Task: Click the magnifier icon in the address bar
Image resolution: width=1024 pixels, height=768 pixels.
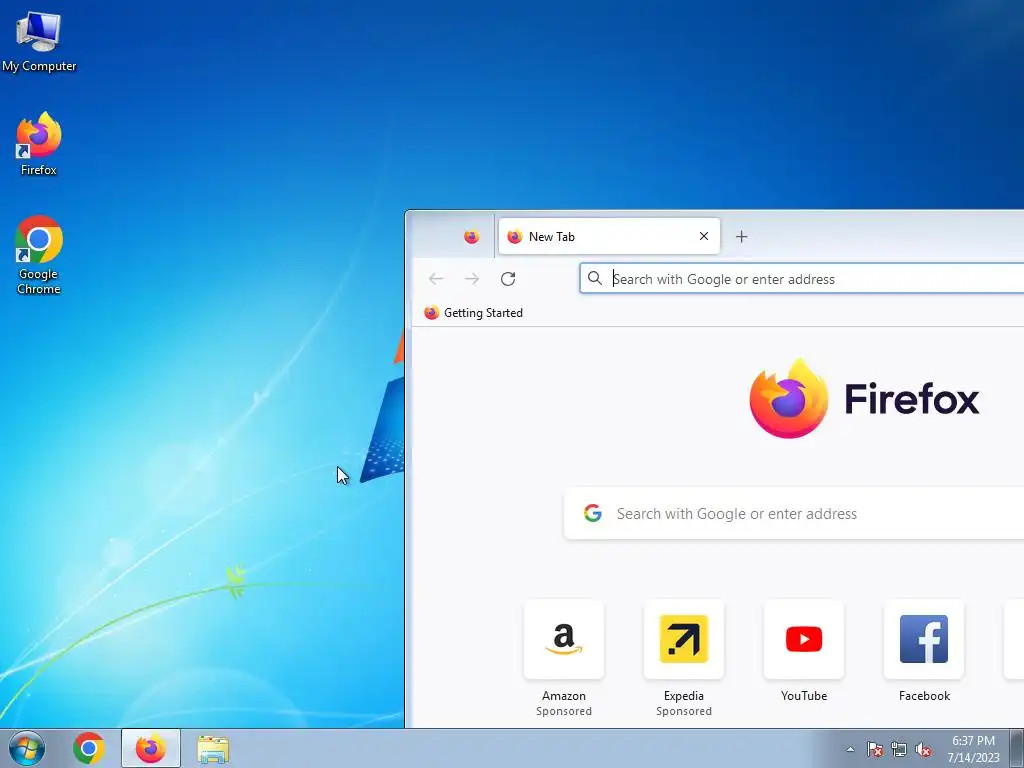Action: point(594,279)
